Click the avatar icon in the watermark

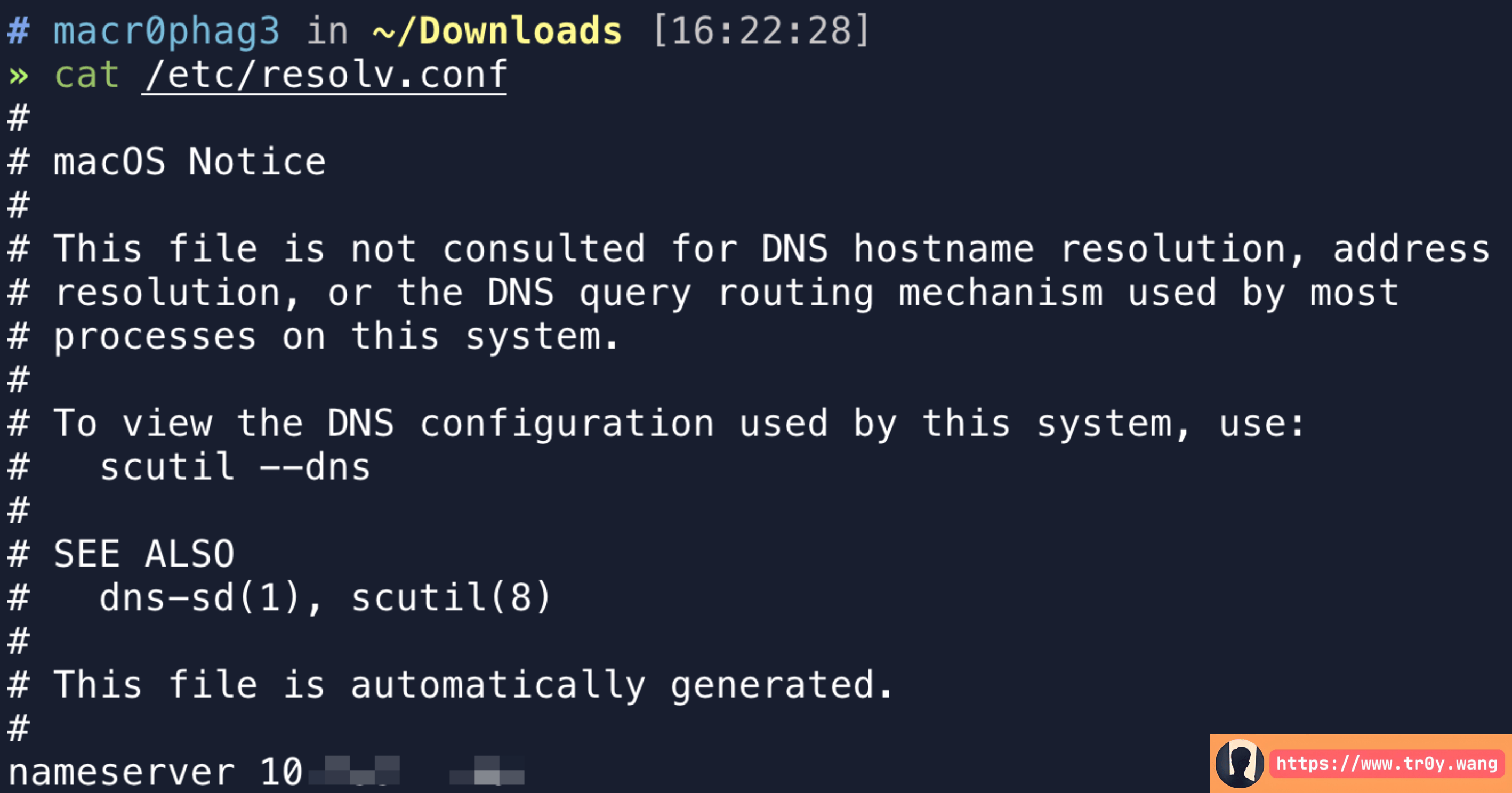tap(1239, 764)
